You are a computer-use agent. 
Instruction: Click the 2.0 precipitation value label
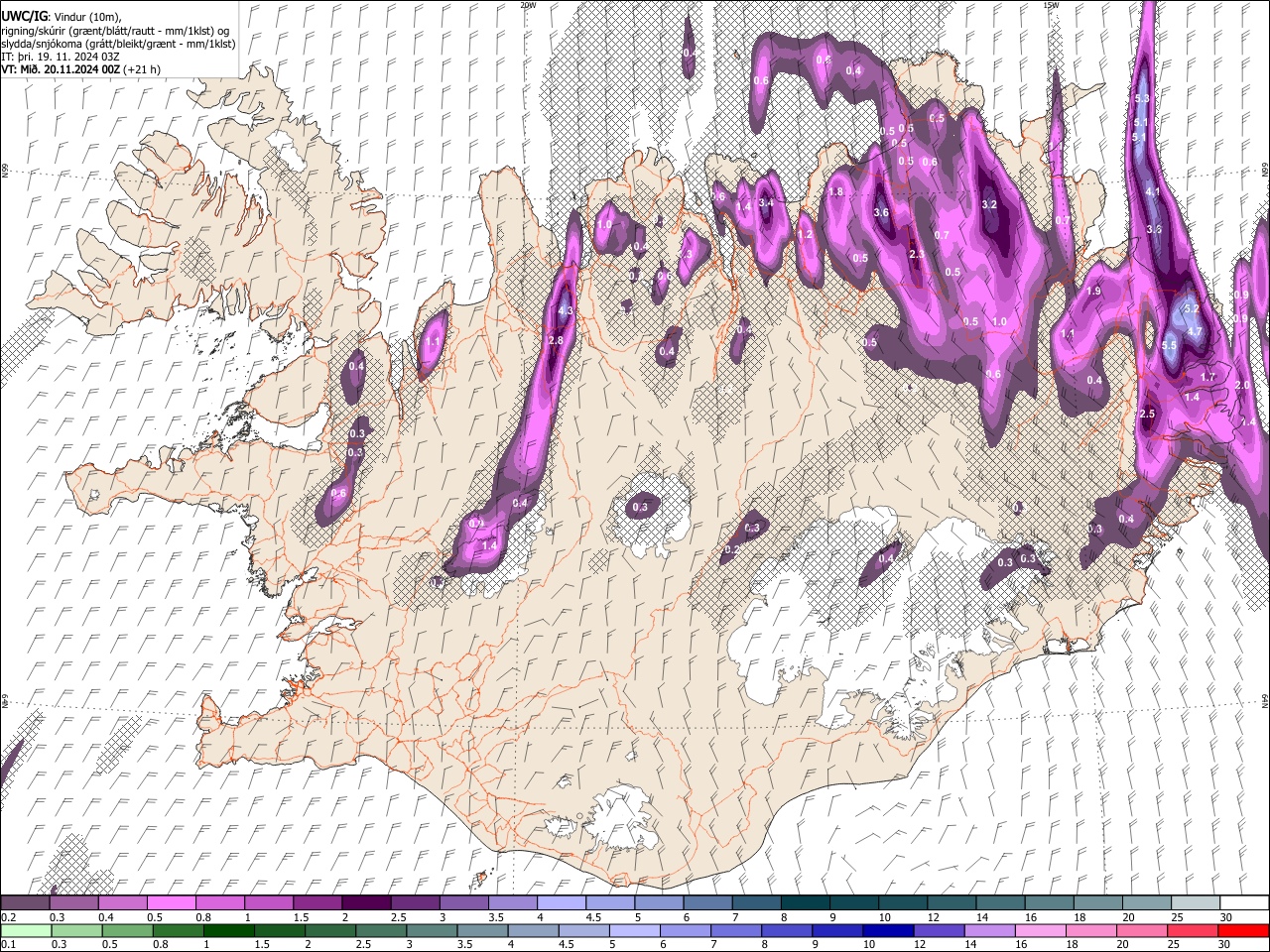[x=1242, y=385]
